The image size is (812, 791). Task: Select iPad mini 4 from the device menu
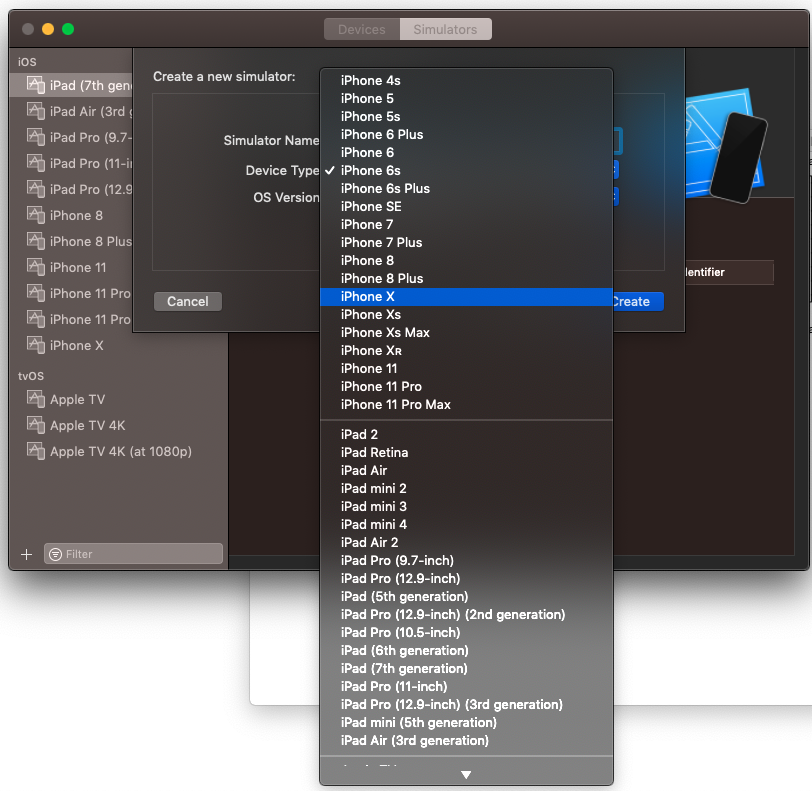373,524
